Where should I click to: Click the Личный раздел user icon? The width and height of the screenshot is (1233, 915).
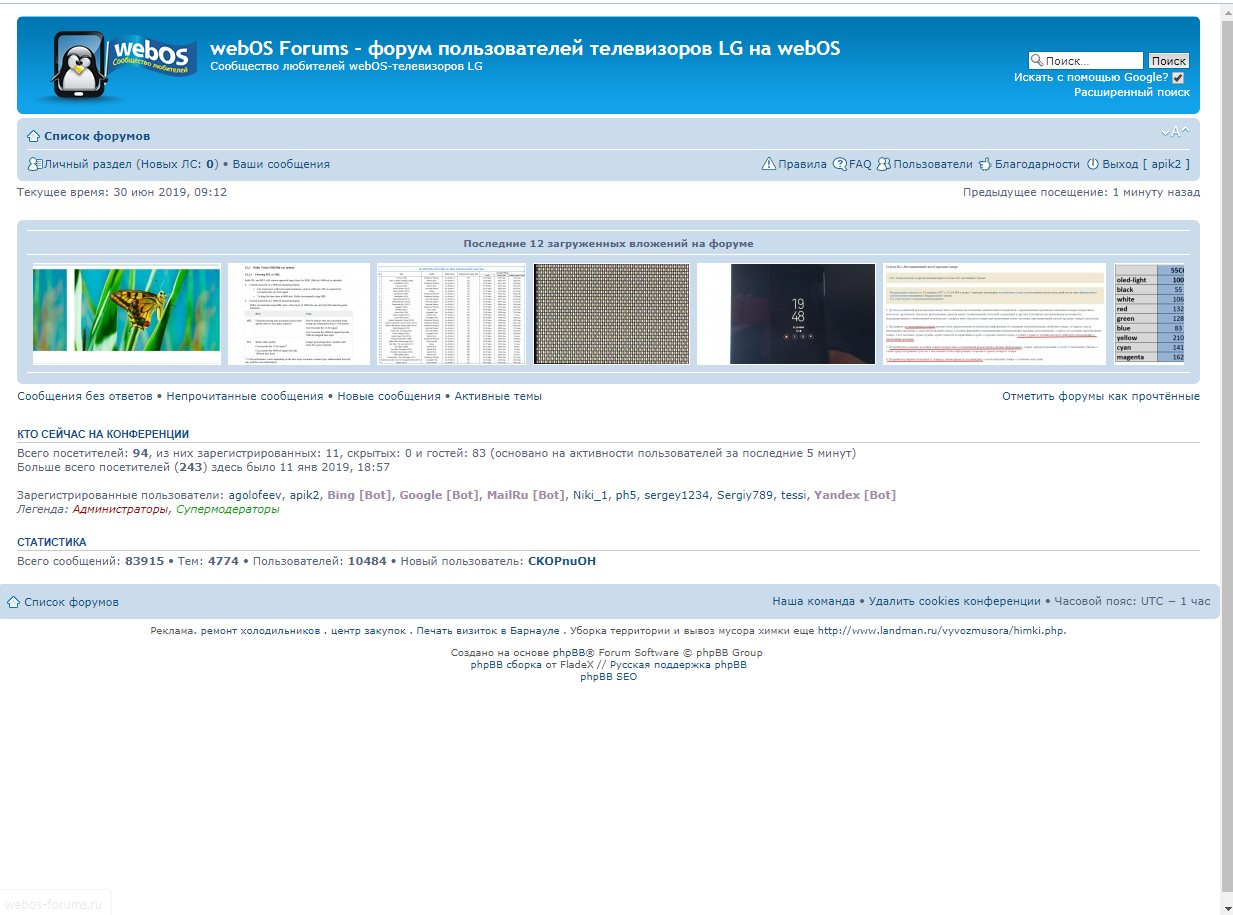tap(35, 164)
